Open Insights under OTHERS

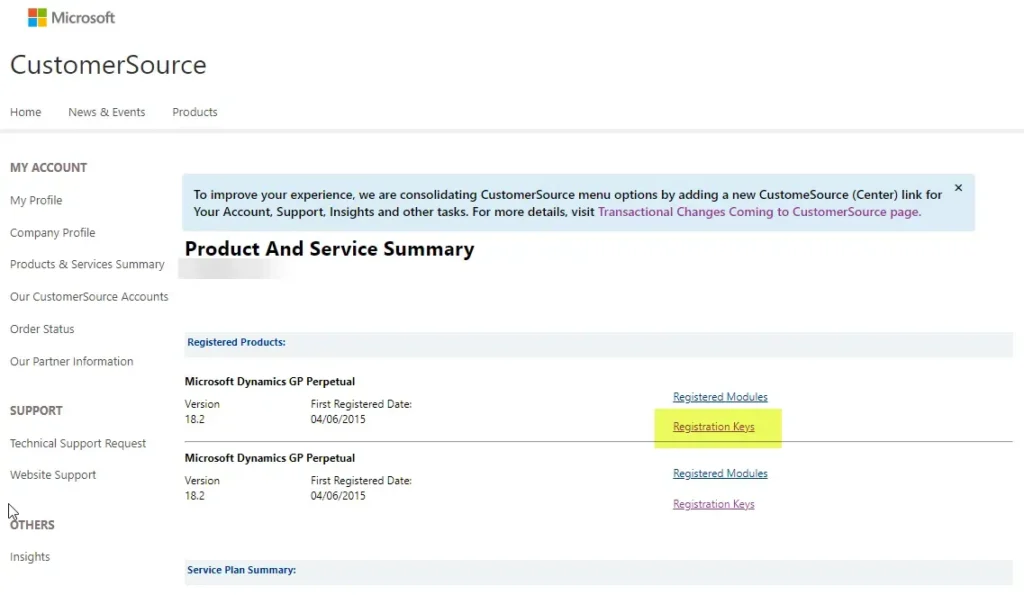(29, 556)
